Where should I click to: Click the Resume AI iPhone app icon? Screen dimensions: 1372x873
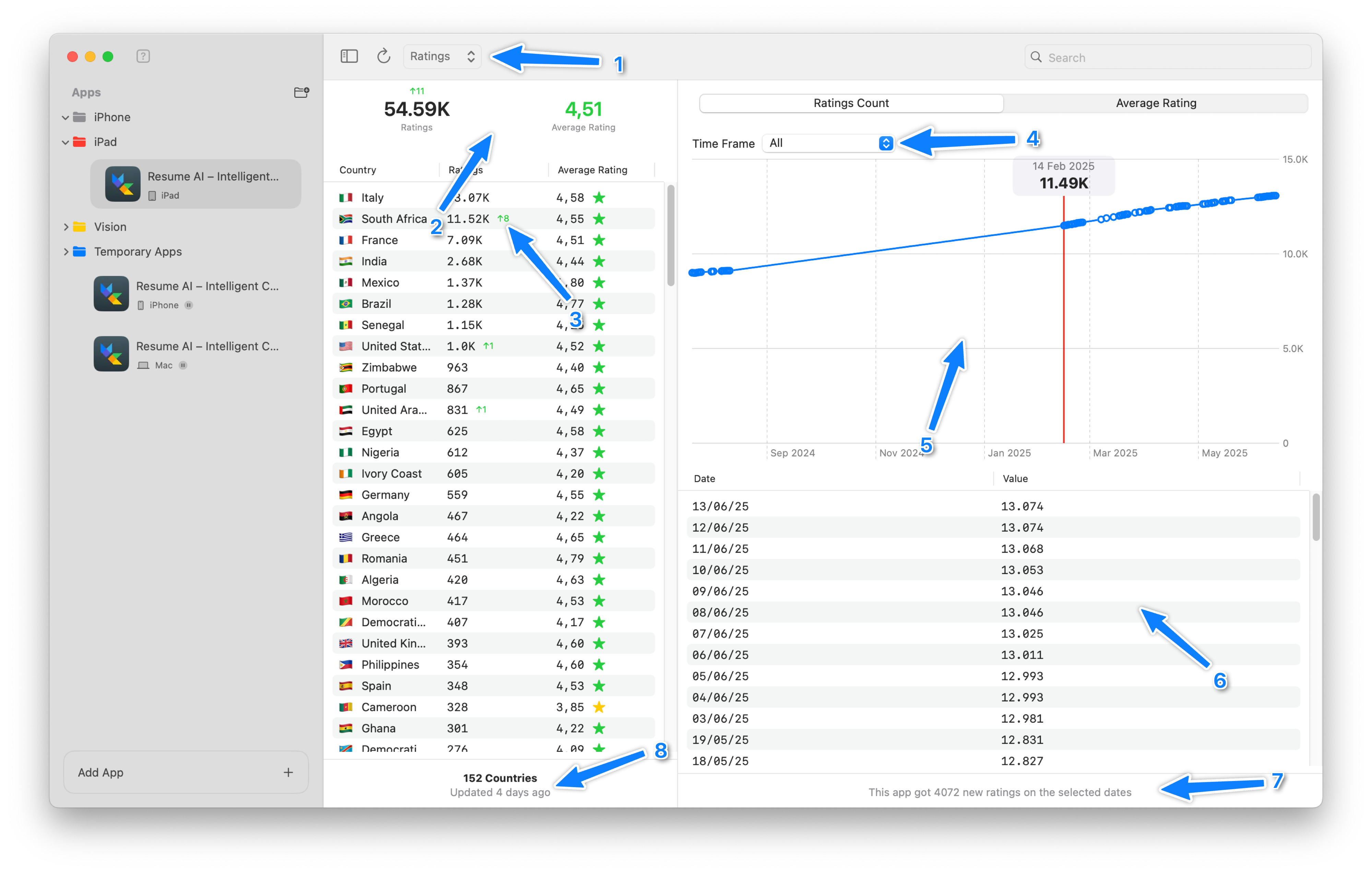pyautogui.click(x=111, y=294)
